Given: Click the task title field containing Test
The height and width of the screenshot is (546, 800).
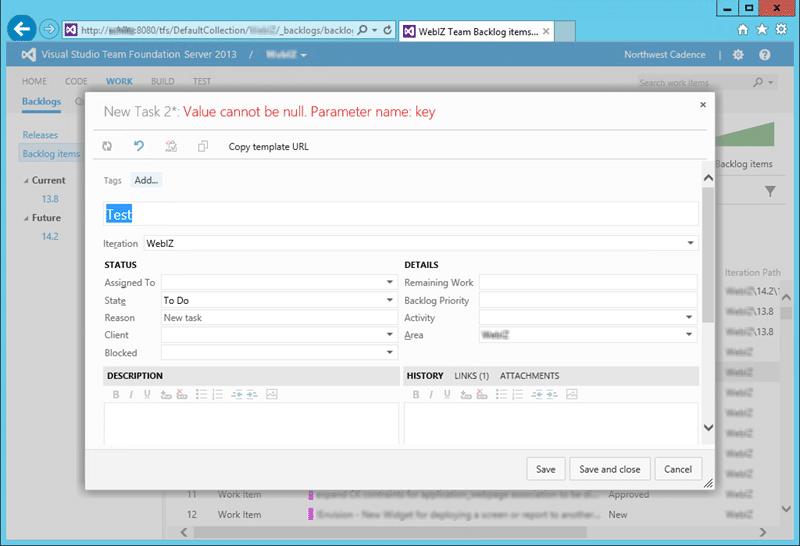Looking at the screenshot, I should pos(401,214).
